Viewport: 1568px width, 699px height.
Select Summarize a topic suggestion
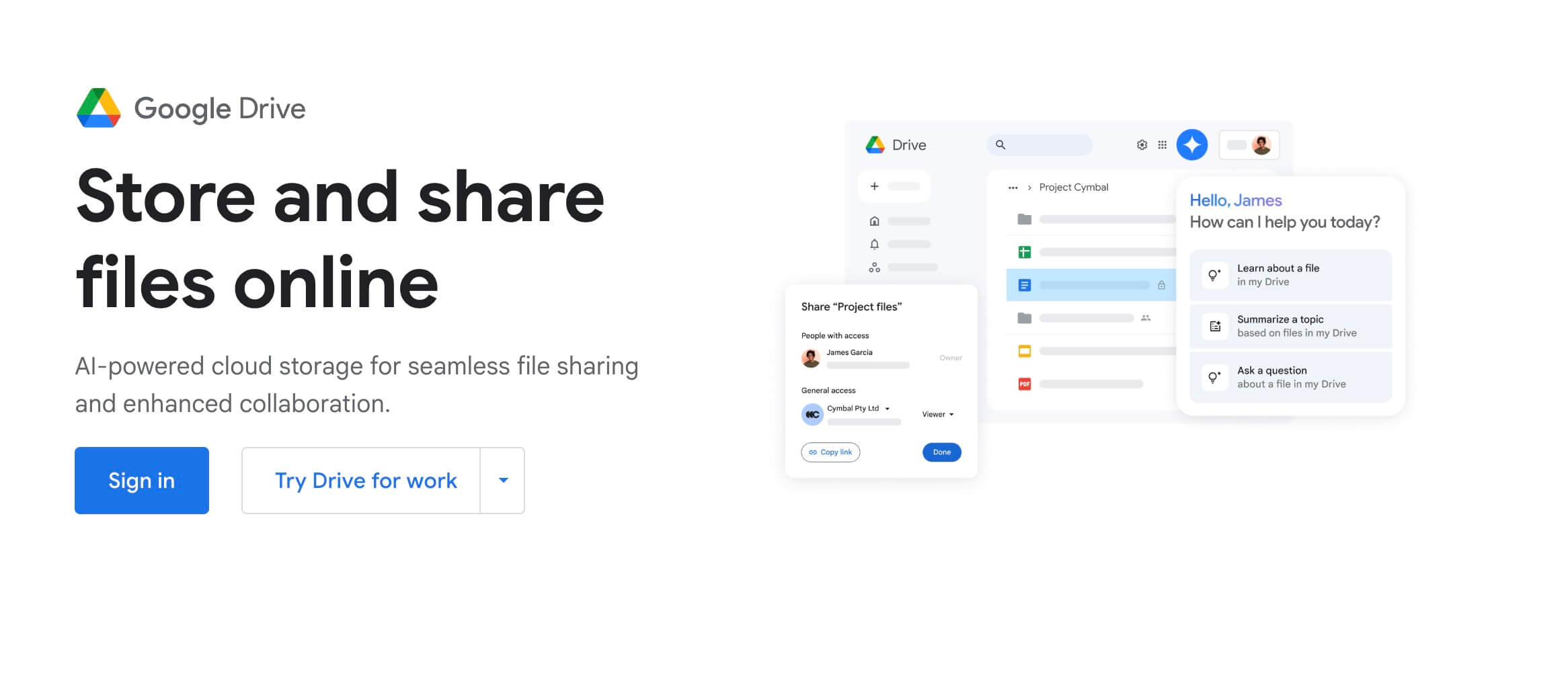coord(1290,326)
